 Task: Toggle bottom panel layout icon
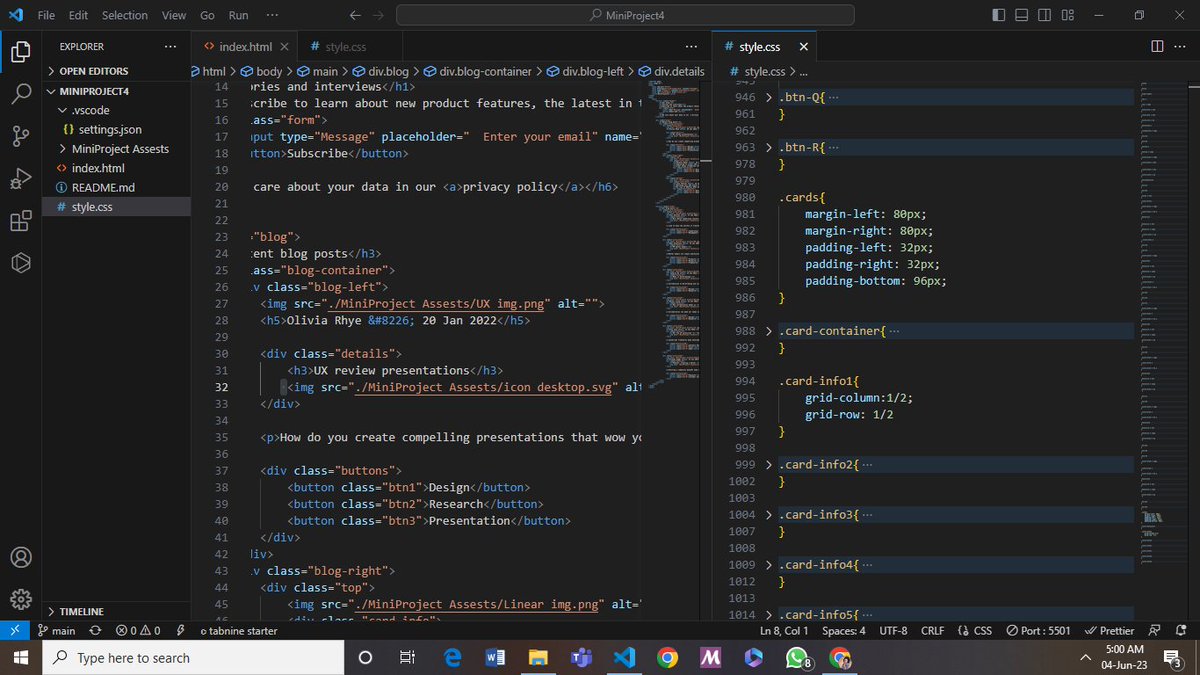click(1021, 15)
